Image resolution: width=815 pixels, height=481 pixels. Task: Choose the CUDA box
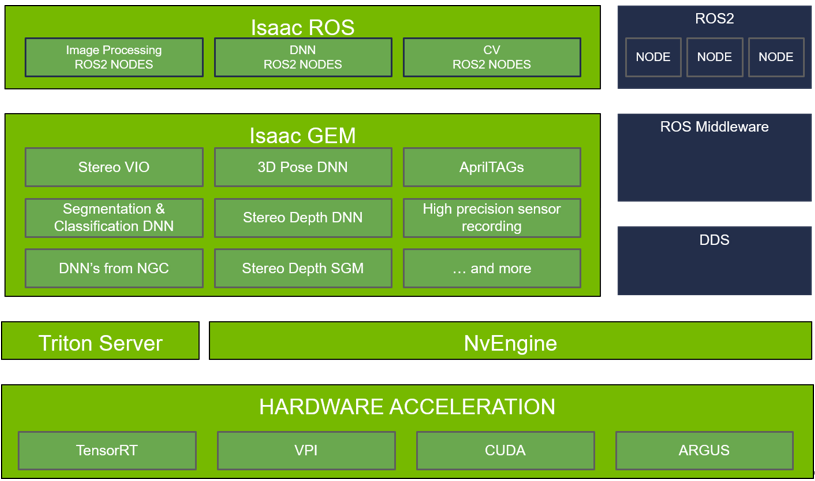point(505,450)
